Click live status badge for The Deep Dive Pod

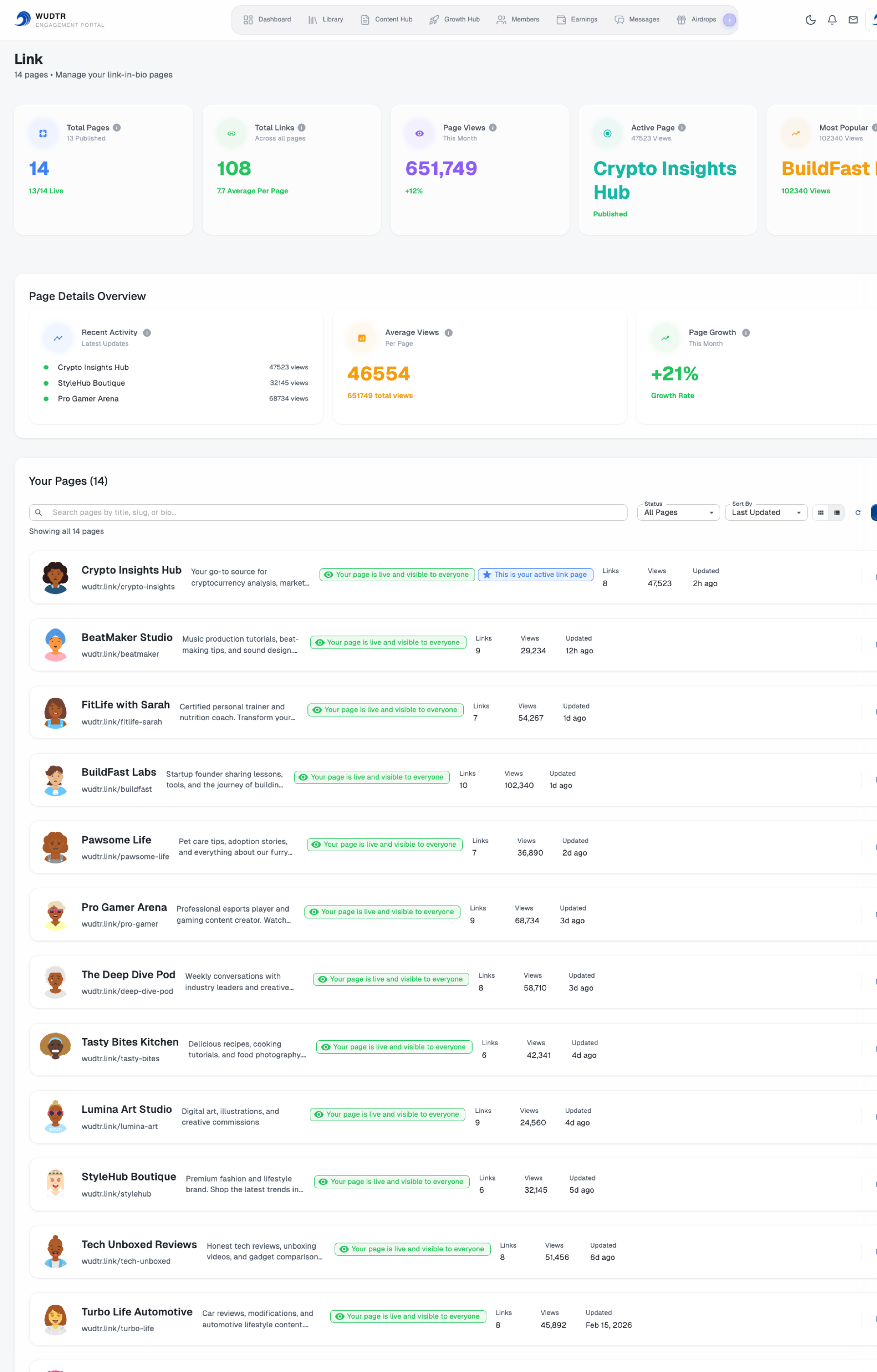tap(391, 979)
